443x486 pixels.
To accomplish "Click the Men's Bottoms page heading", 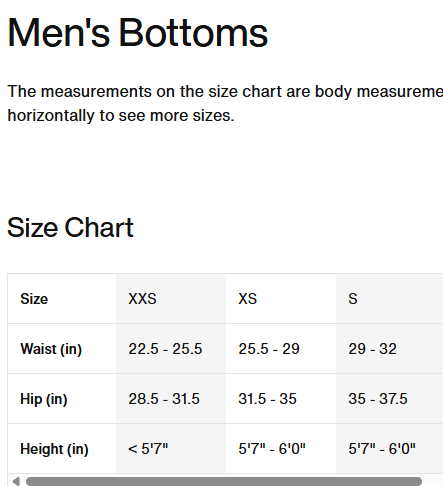I will point(137,33).
